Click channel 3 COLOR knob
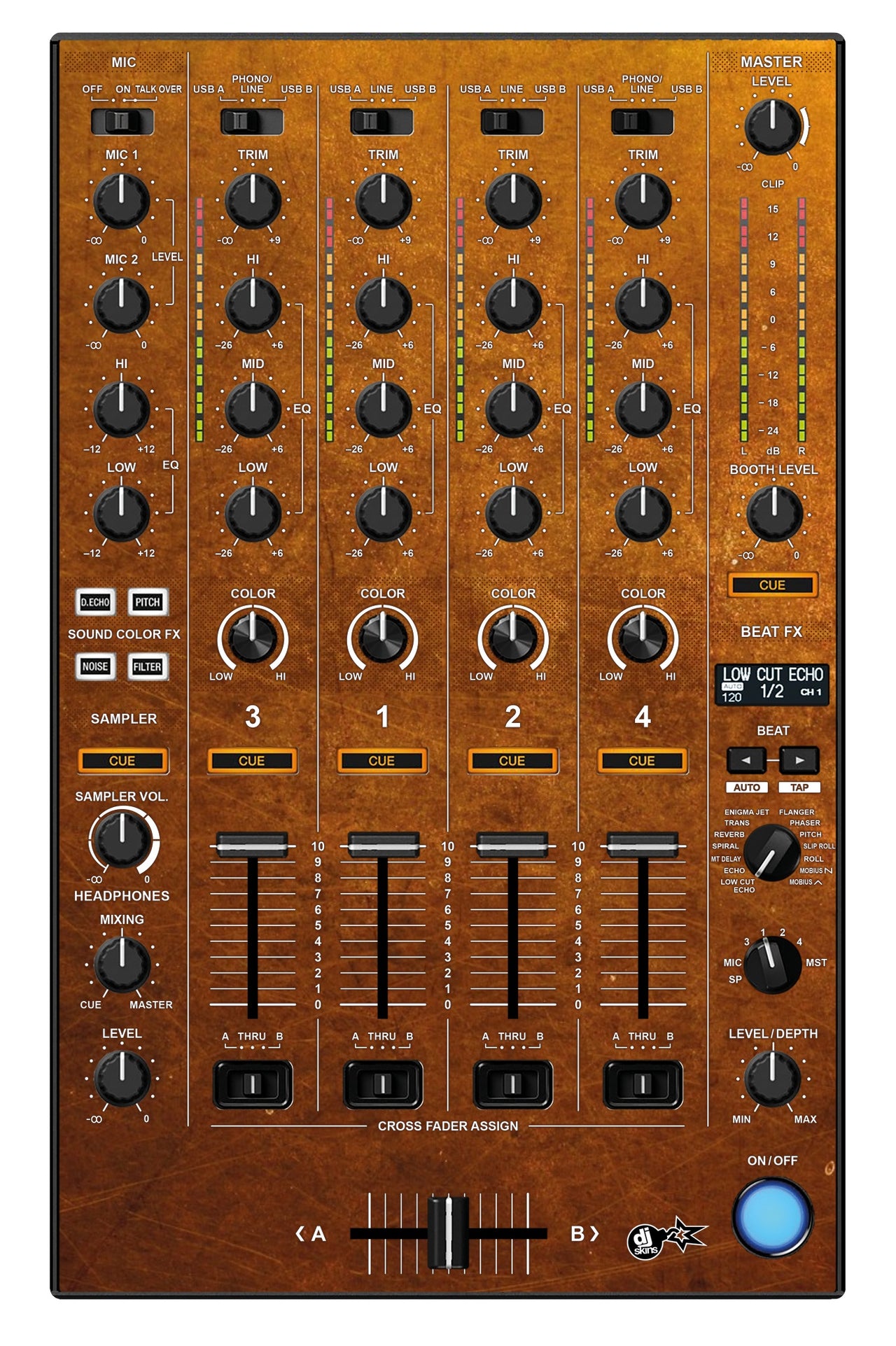The image size is (896, 1346). click(253, 638)
